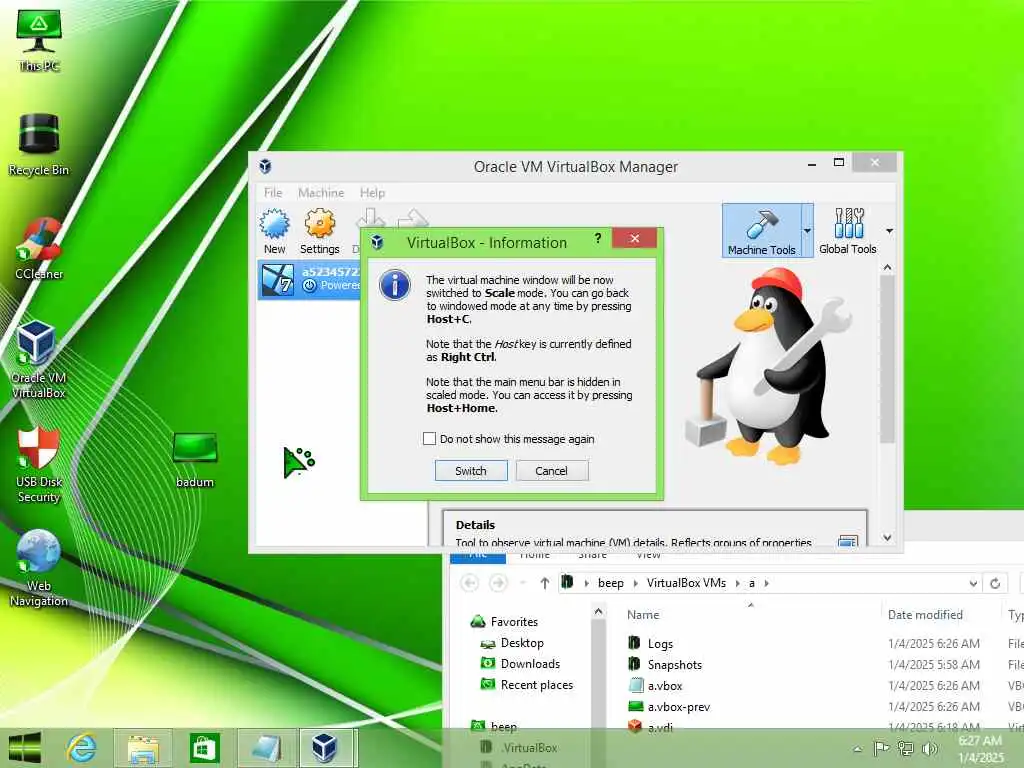The image size is (1024, 768).
Task: Click the notepad-like taskbar app icon
Action: tap(267, 748)
